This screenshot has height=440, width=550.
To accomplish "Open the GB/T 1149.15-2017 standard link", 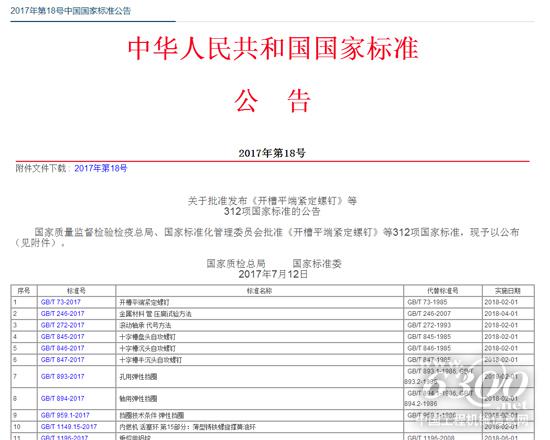I will (69, 427).
